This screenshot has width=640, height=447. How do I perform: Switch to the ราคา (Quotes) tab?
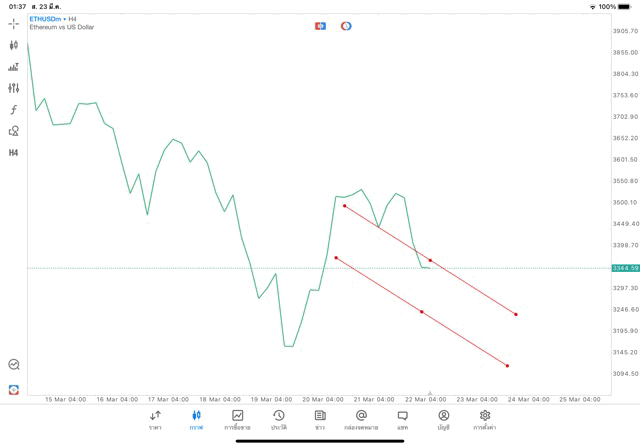tap(155, 420)
